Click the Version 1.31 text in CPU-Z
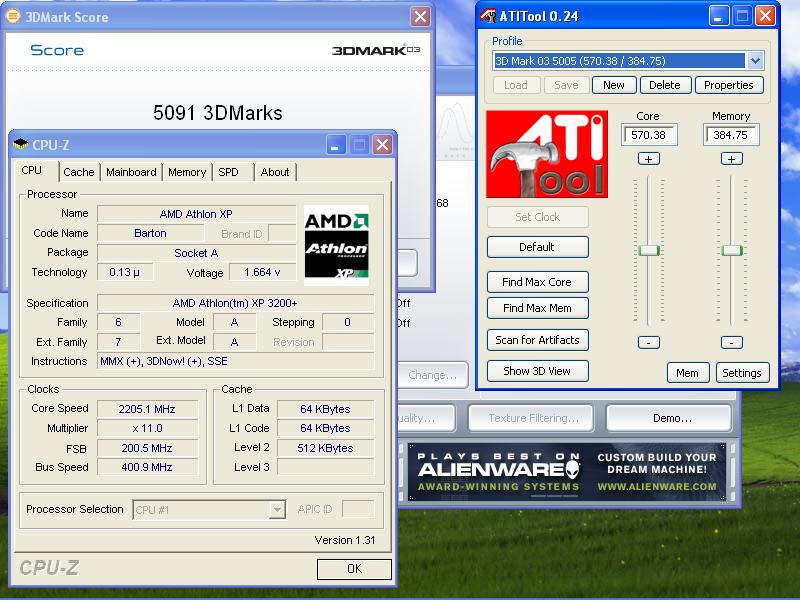The height and width of the screenshot is (600, 800). tap(345, 540)
